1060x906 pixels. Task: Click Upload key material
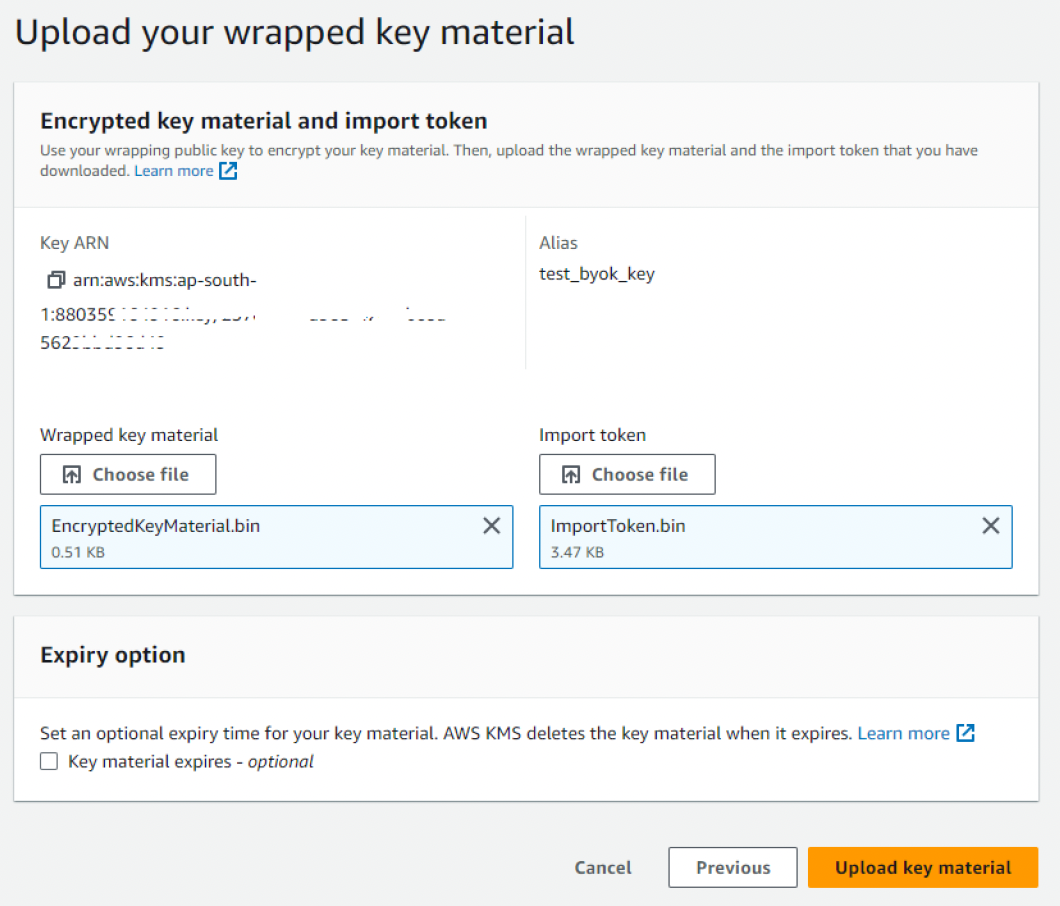[922, 867]
